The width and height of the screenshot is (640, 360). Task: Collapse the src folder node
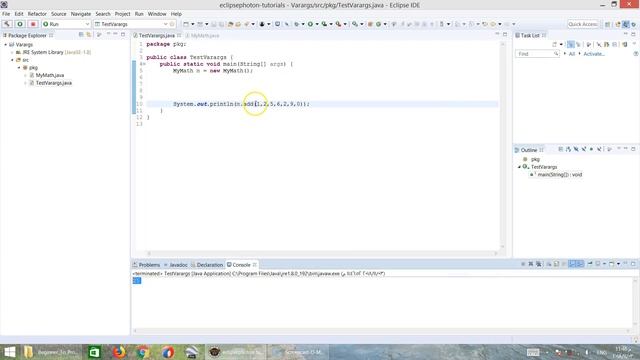[x=12, y=60]
